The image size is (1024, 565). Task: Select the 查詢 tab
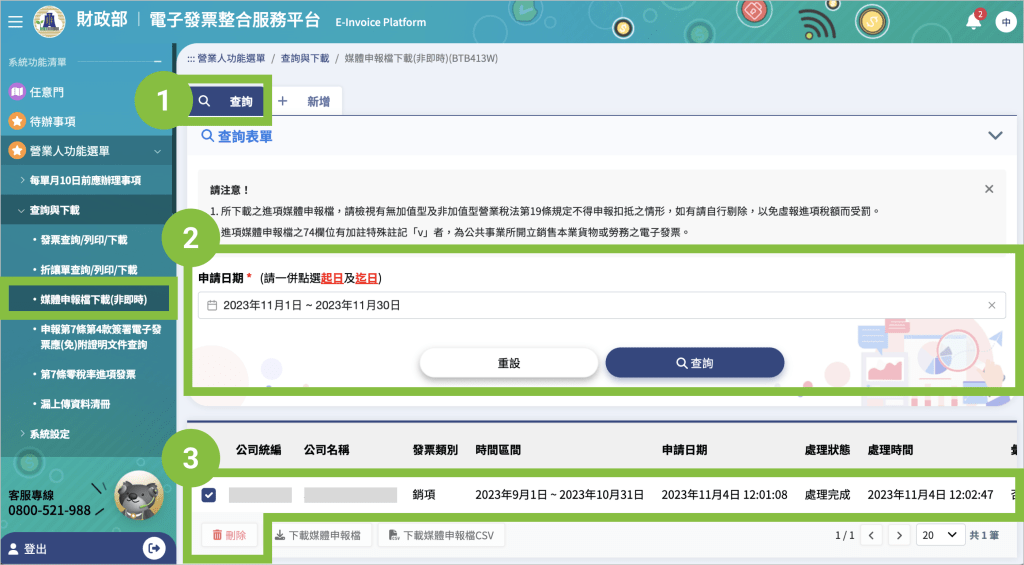tap(228, 101)
